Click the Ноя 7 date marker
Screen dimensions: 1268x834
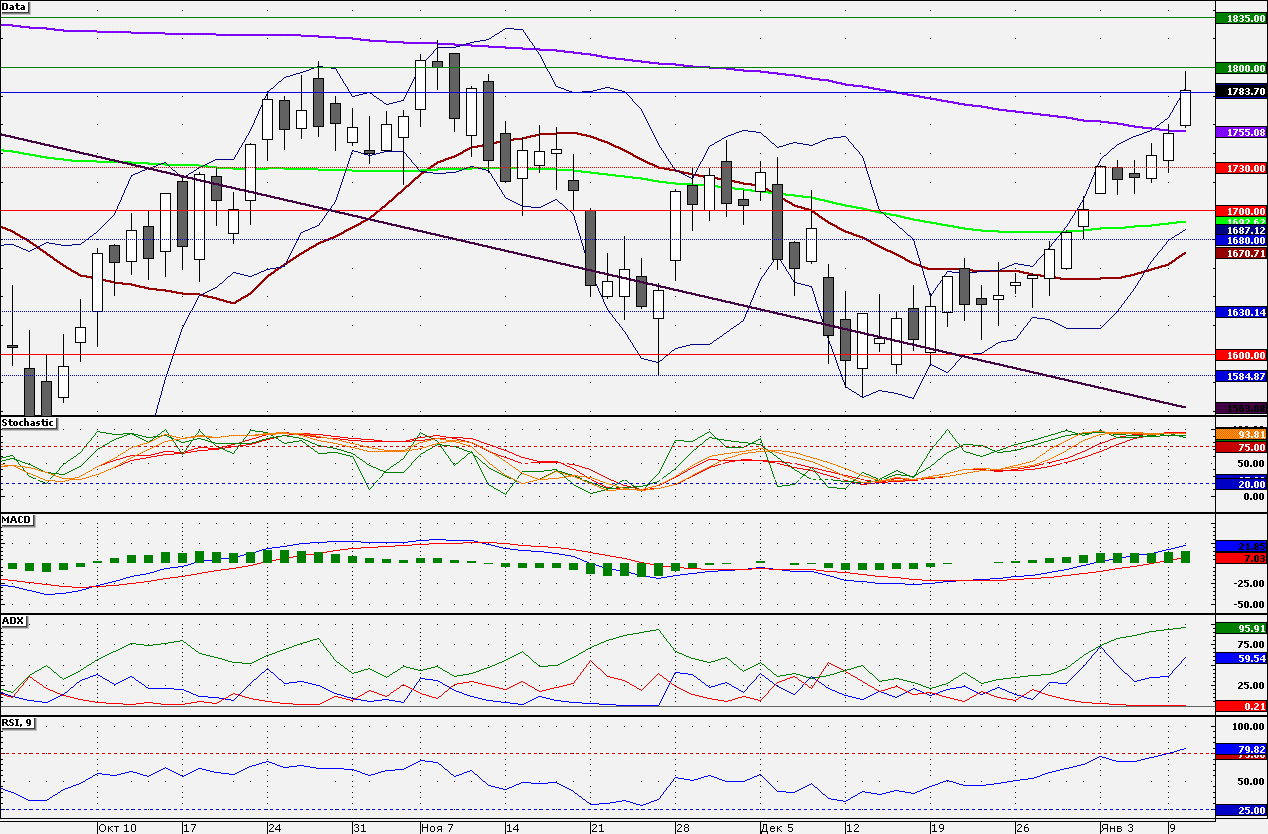click(439, 828)
